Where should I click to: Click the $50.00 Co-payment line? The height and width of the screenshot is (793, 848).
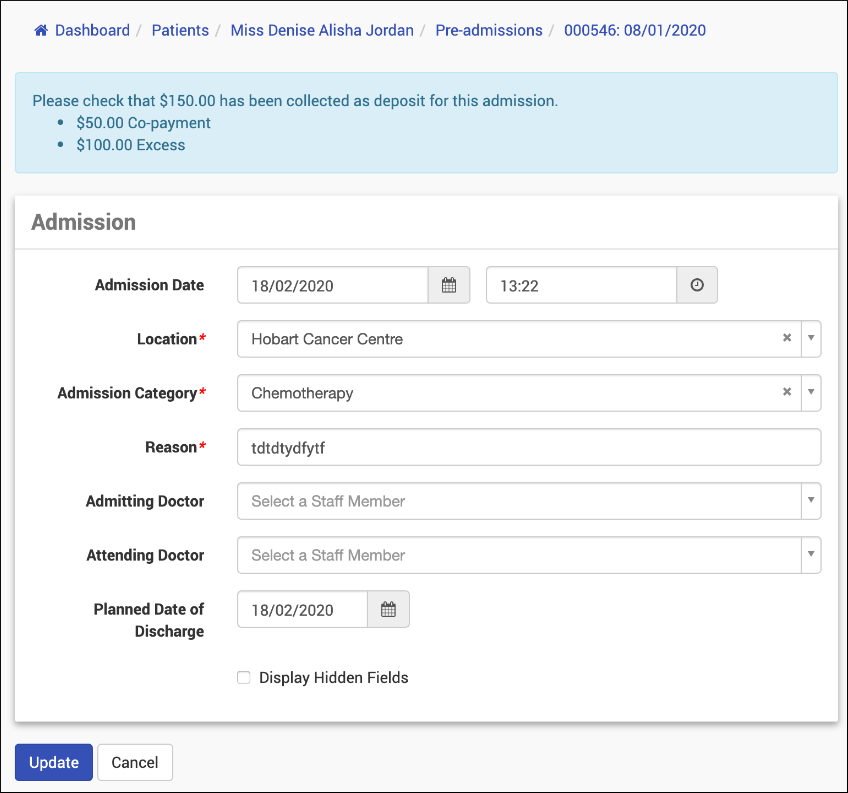[x=143, y=123]
